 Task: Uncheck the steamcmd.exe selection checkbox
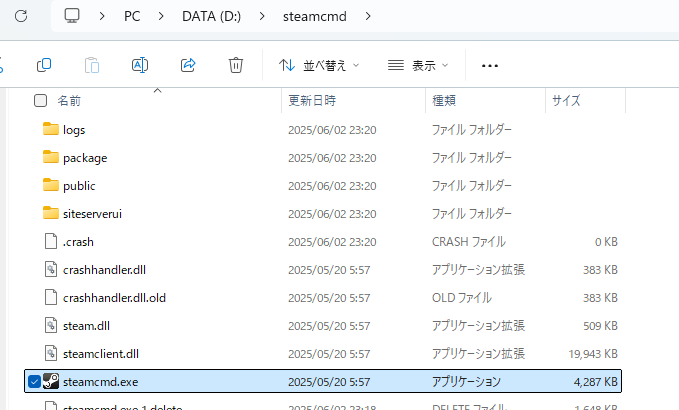[34, 381]
